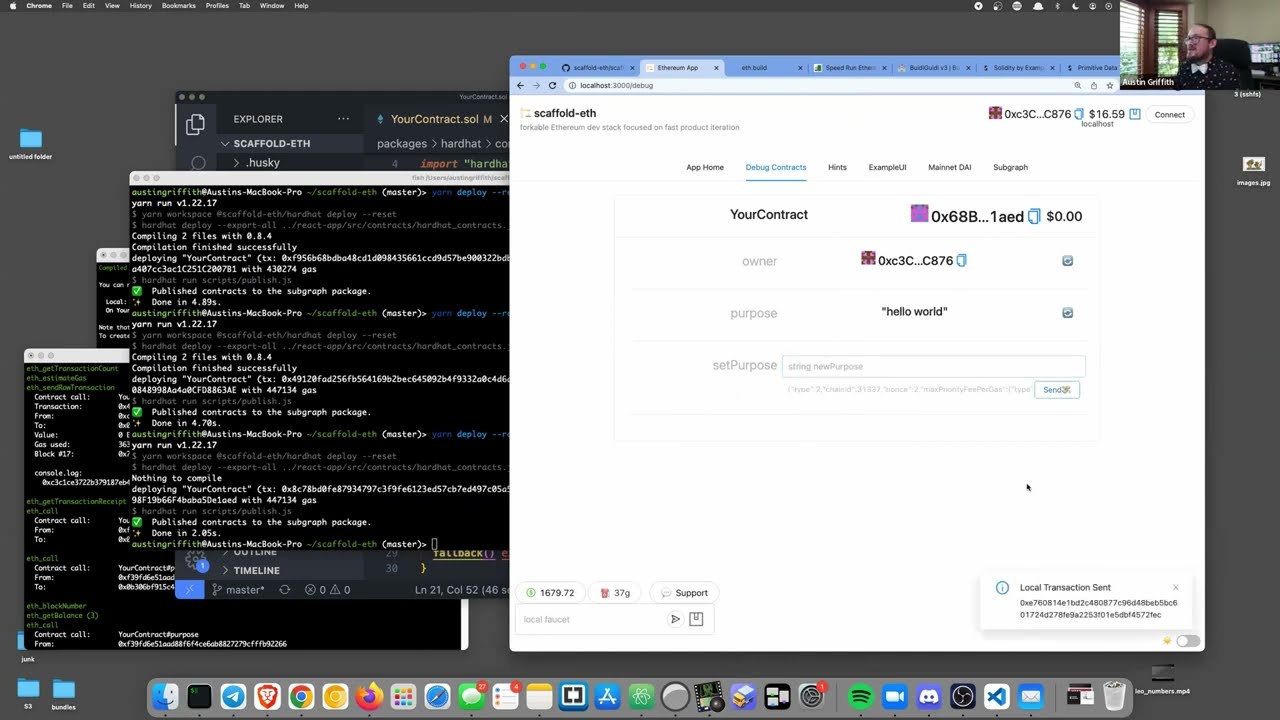The height and width of the screenshot is (720, 1280).
Task: Click the Support button
Action: point(683,593)
